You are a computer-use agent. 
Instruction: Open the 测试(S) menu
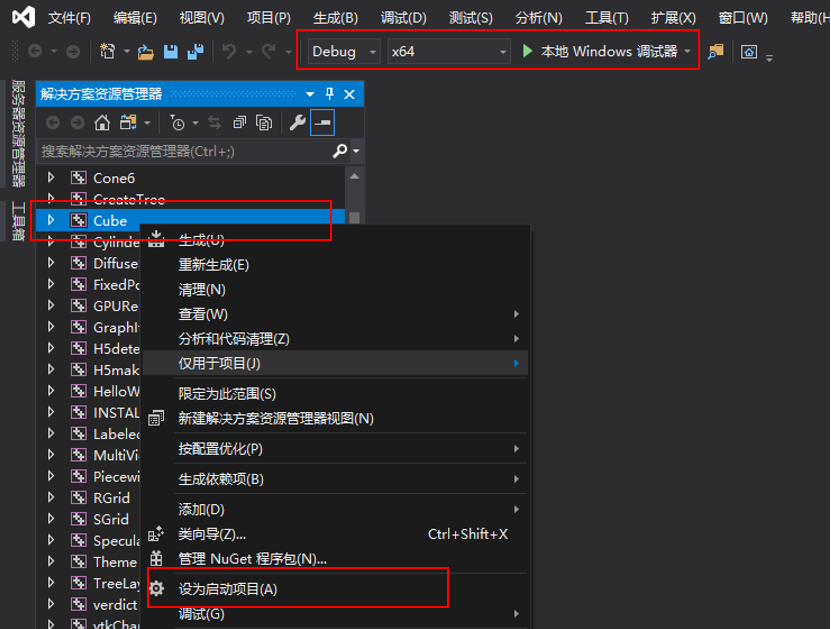pyautogui.click(x=471, y=18)
